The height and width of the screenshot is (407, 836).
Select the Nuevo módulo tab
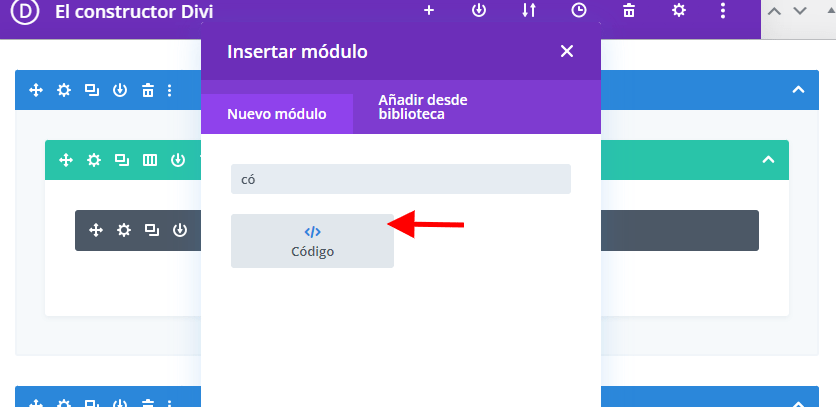(277, 114)
